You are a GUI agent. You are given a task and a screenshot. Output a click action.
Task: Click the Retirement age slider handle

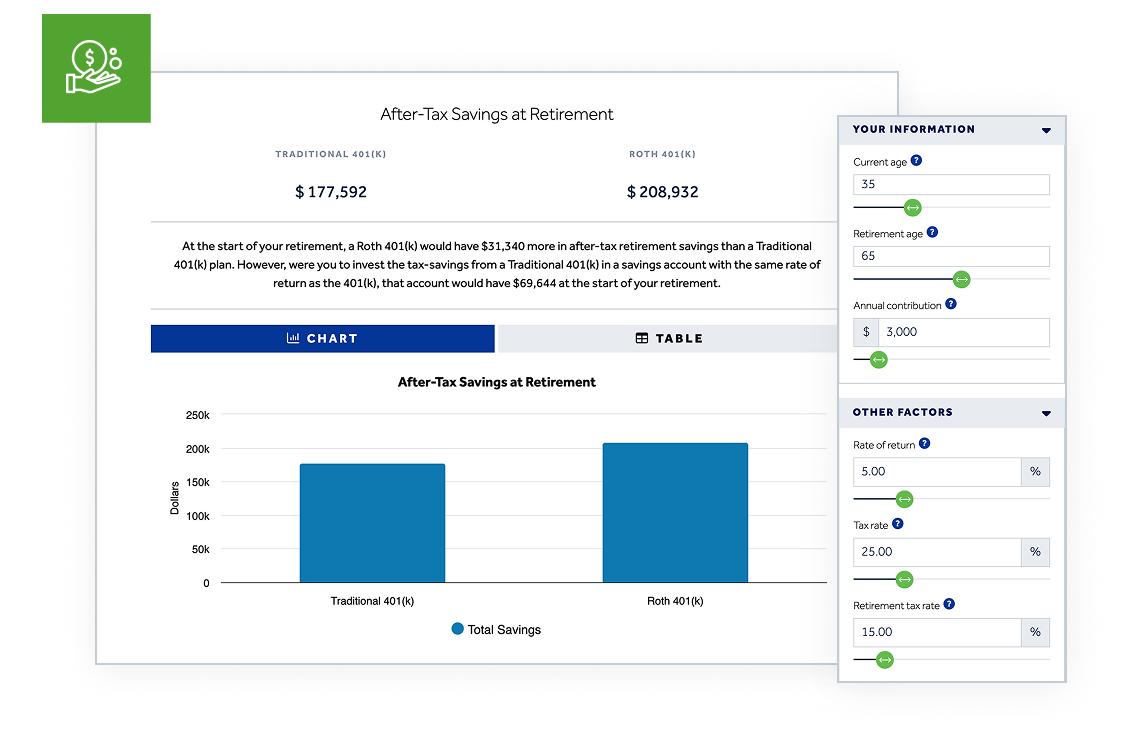(961, 280)
